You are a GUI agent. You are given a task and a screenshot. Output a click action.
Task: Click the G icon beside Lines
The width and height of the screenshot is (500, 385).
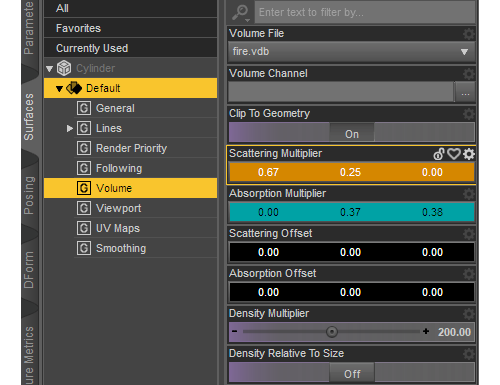coord(84,128)
